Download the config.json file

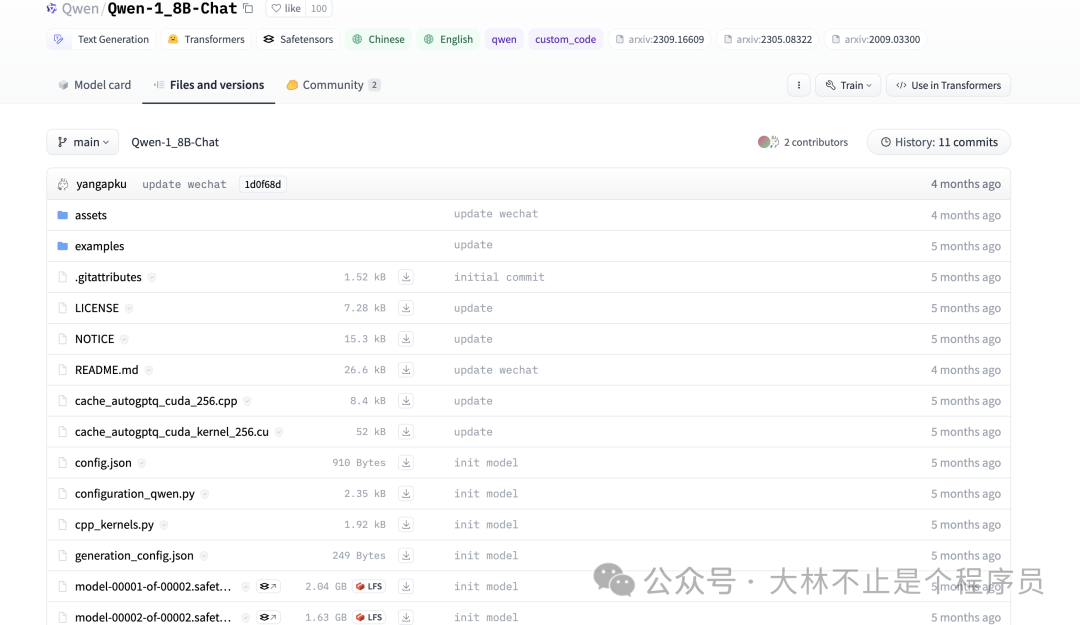pyautogui.click(x=406, y=463)
